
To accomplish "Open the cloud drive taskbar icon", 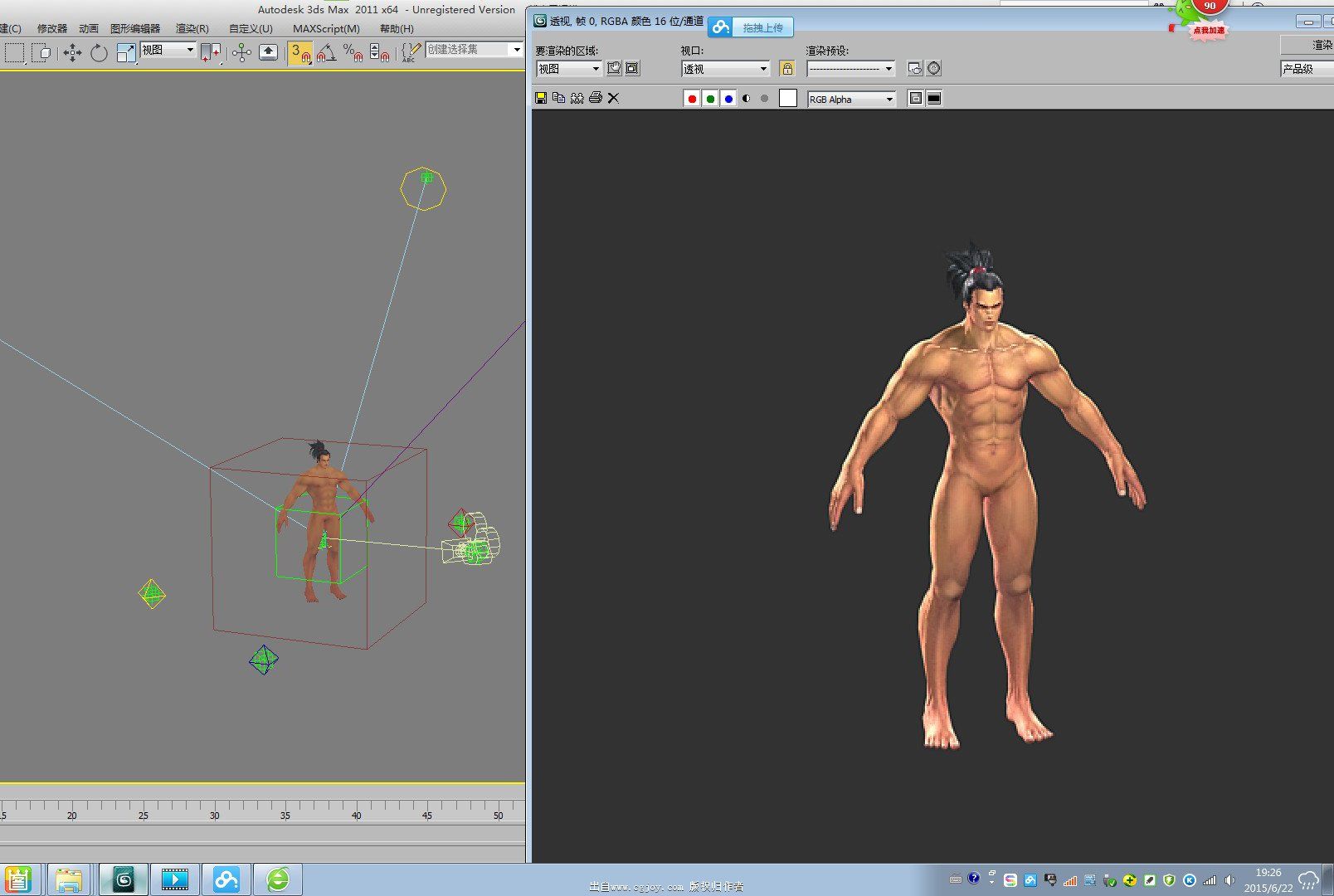I will point(226,879).
